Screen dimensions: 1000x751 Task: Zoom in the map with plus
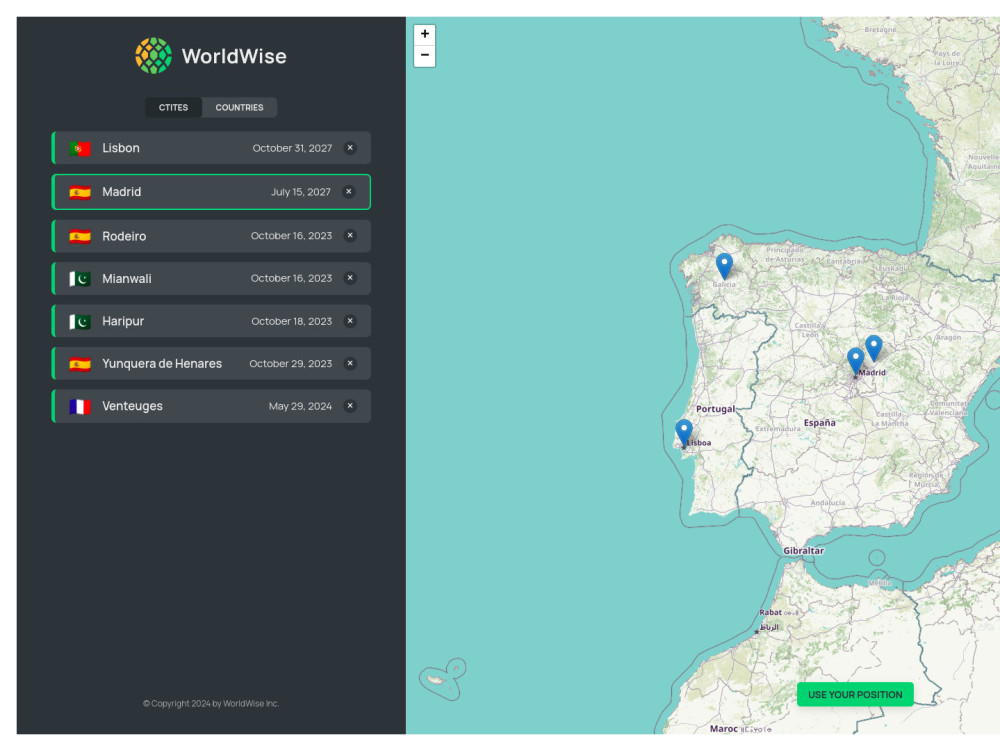[425, 34]
